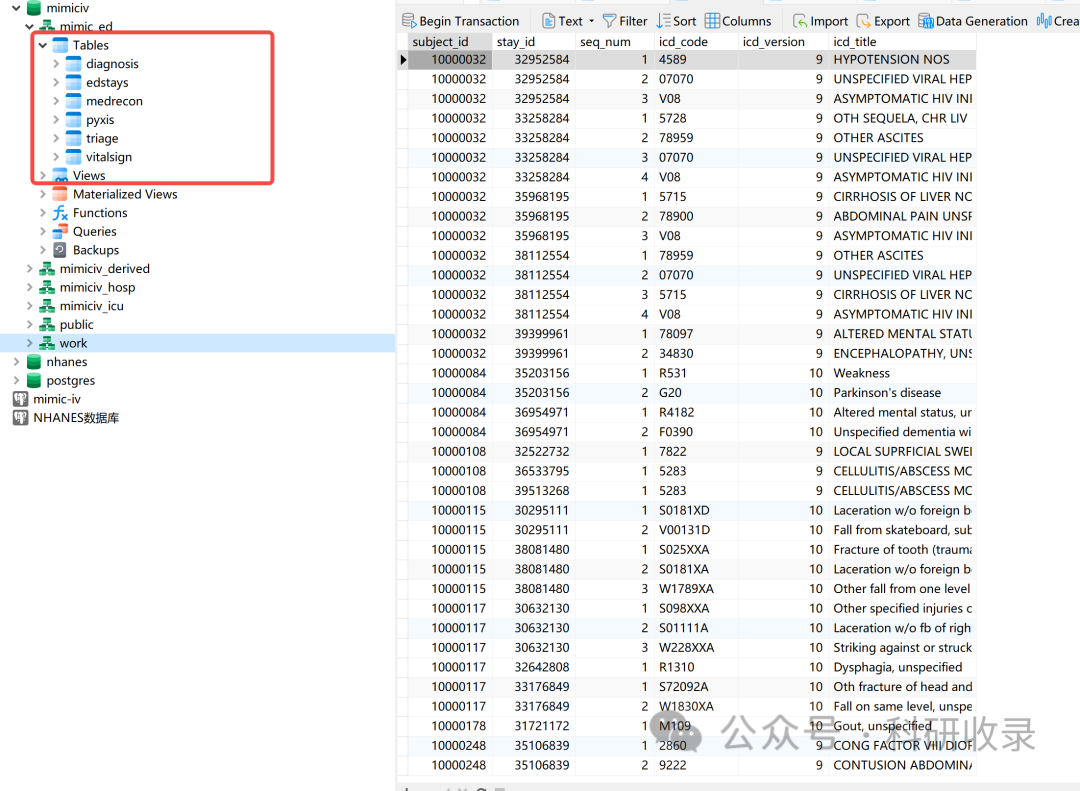The height and width of the screenshot is (791, 1080).
Task: Click the Backups icon
Action: (60, 249)
